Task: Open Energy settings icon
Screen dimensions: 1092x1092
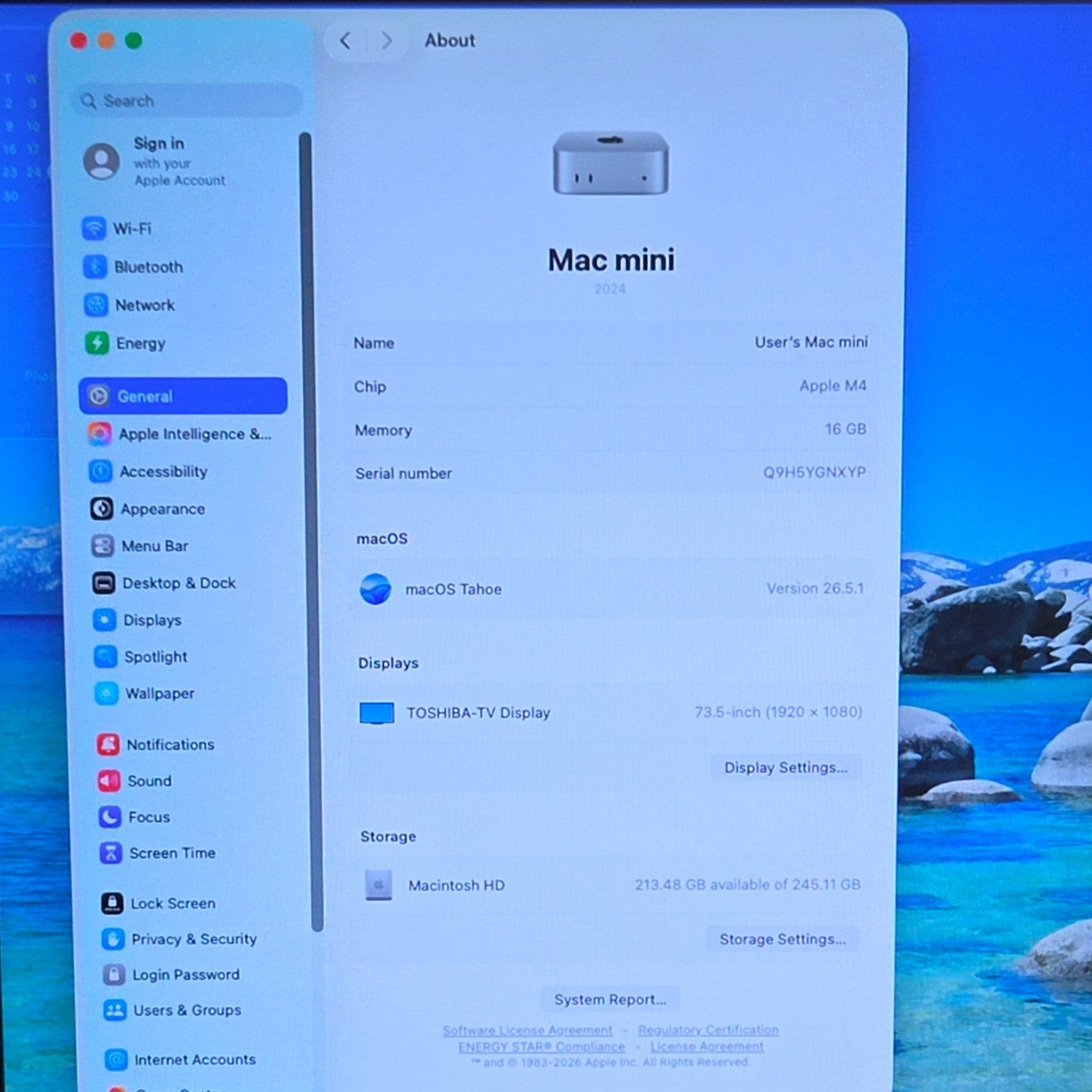Action: 97,343
